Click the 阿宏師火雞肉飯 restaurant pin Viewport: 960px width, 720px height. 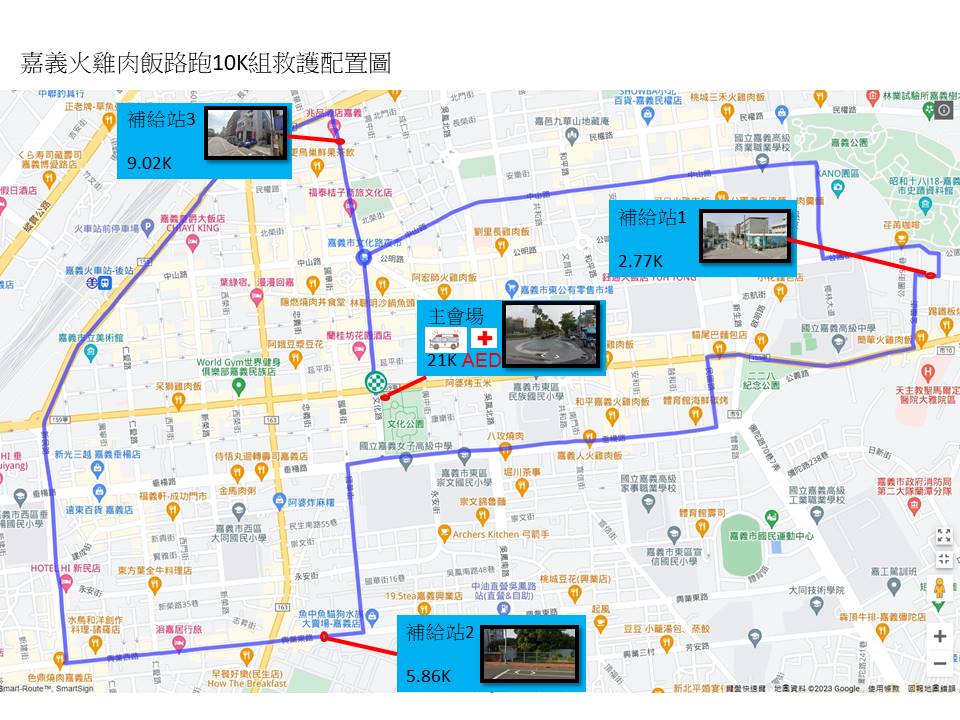tap(444, 293)
